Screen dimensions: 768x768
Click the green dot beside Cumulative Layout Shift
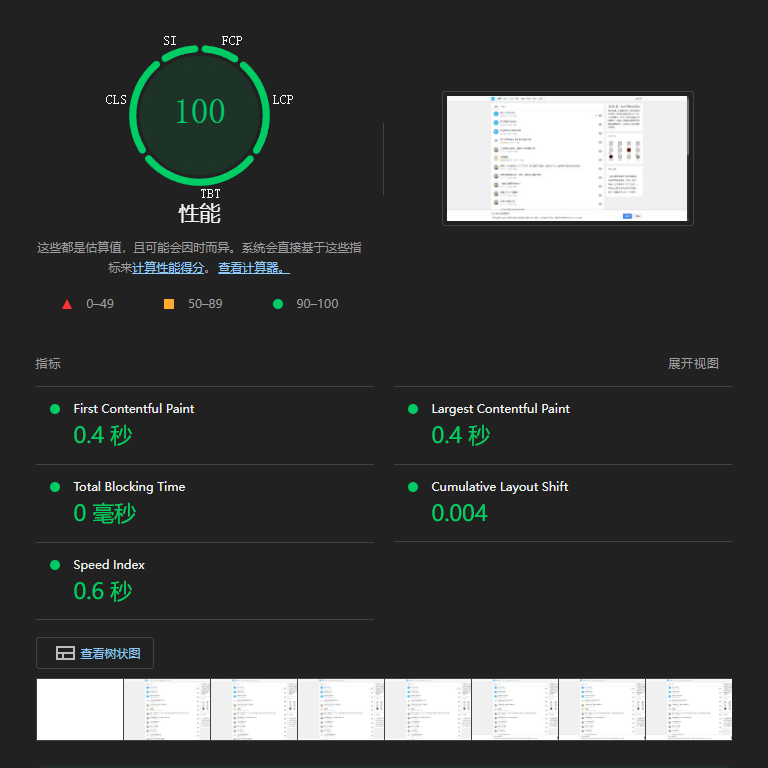coord(413,487)
